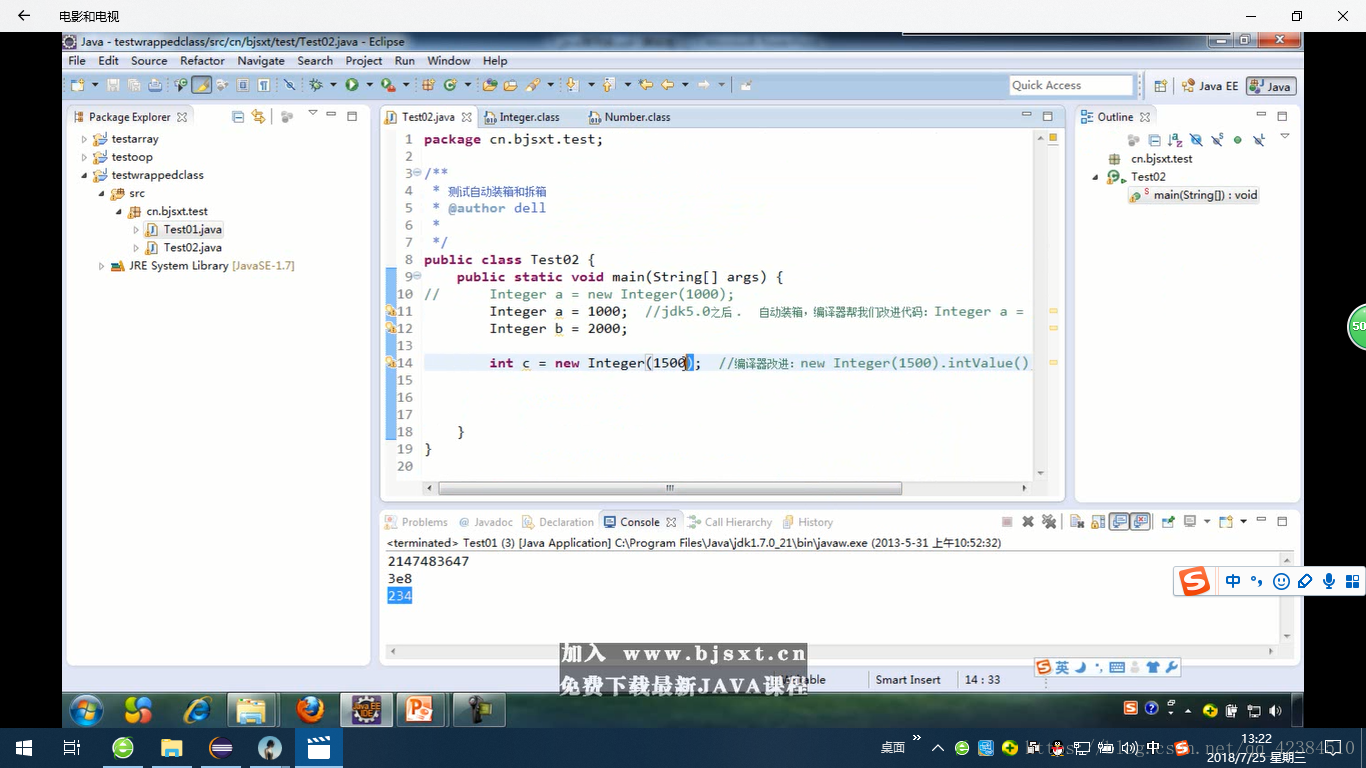Click Last Edit Location icon

[645, 85]
